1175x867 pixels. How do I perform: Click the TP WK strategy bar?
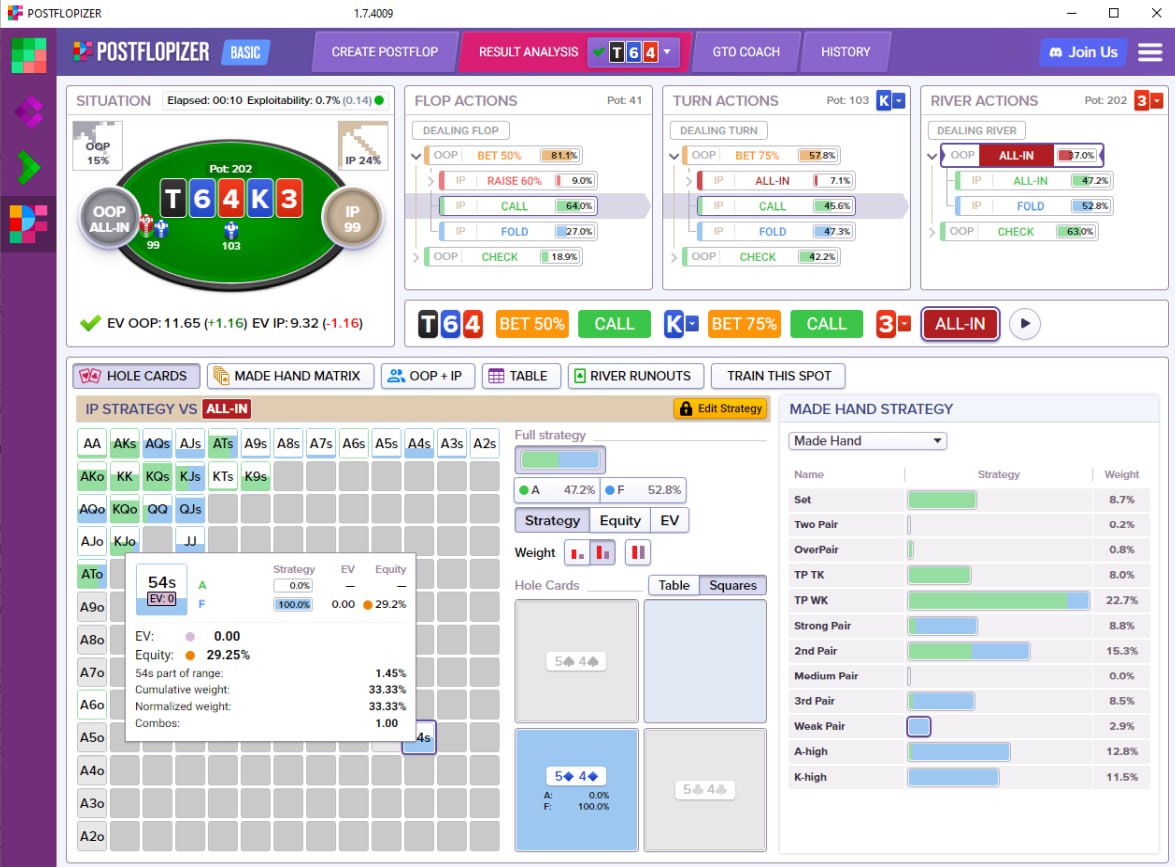(998, 600)
